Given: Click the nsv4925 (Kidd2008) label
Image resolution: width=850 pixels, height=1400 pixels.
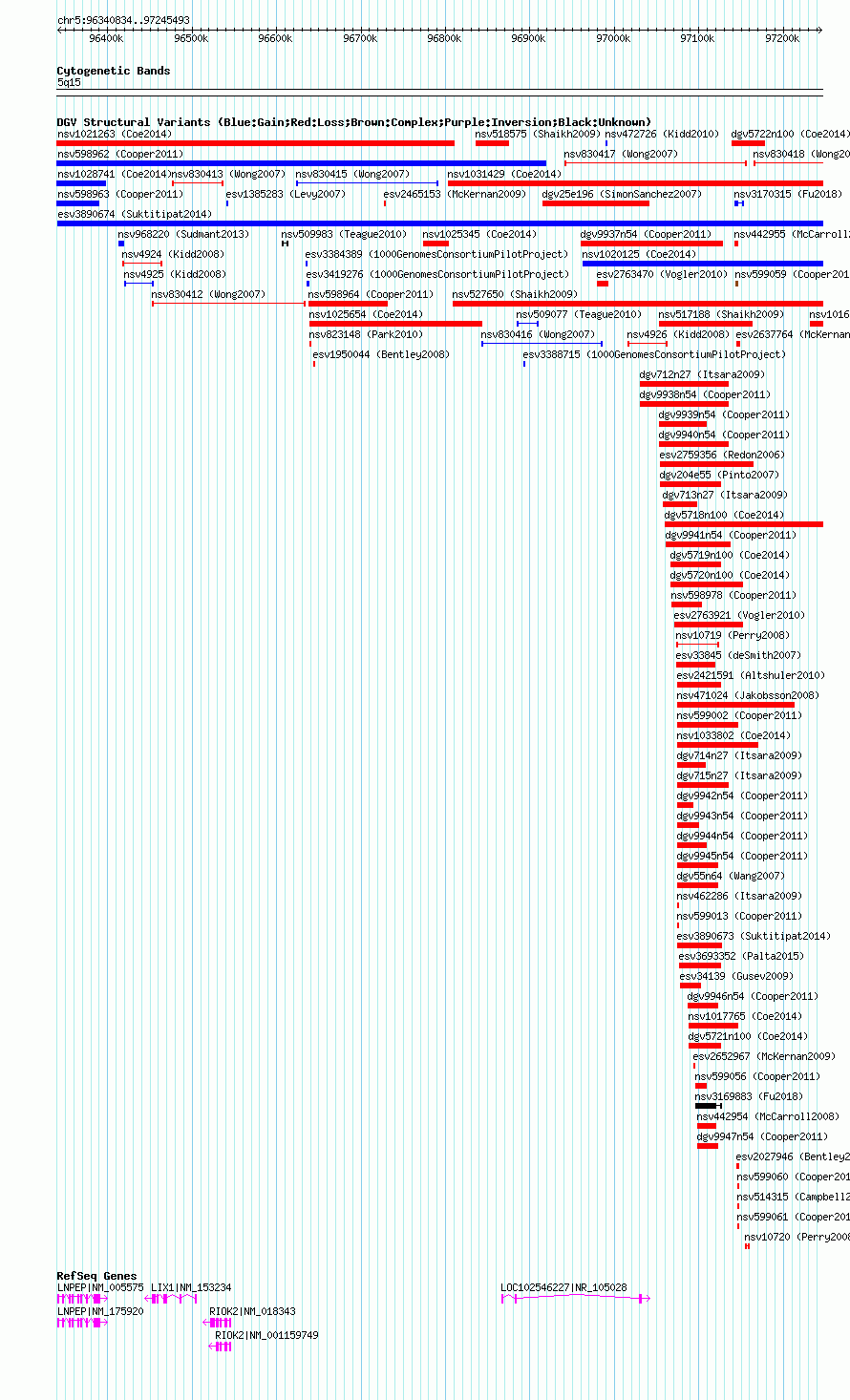Looking at the screenshot, I should coord(175,275).
